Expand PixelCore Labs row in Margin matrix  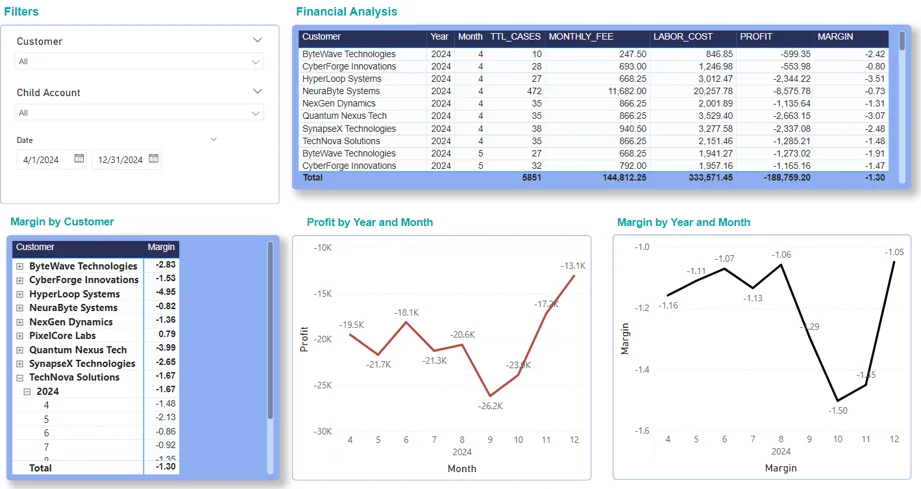19,336
